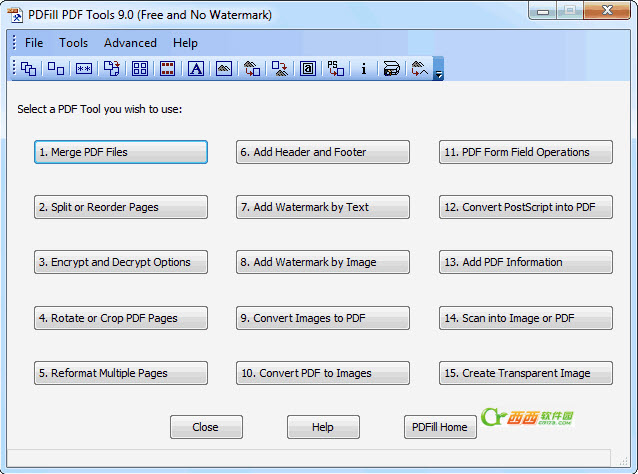The height and width of the screenshot is (474, 638).
Task: Select 3. Encrypt and Decrypt Options
Action: click(121, 262)
